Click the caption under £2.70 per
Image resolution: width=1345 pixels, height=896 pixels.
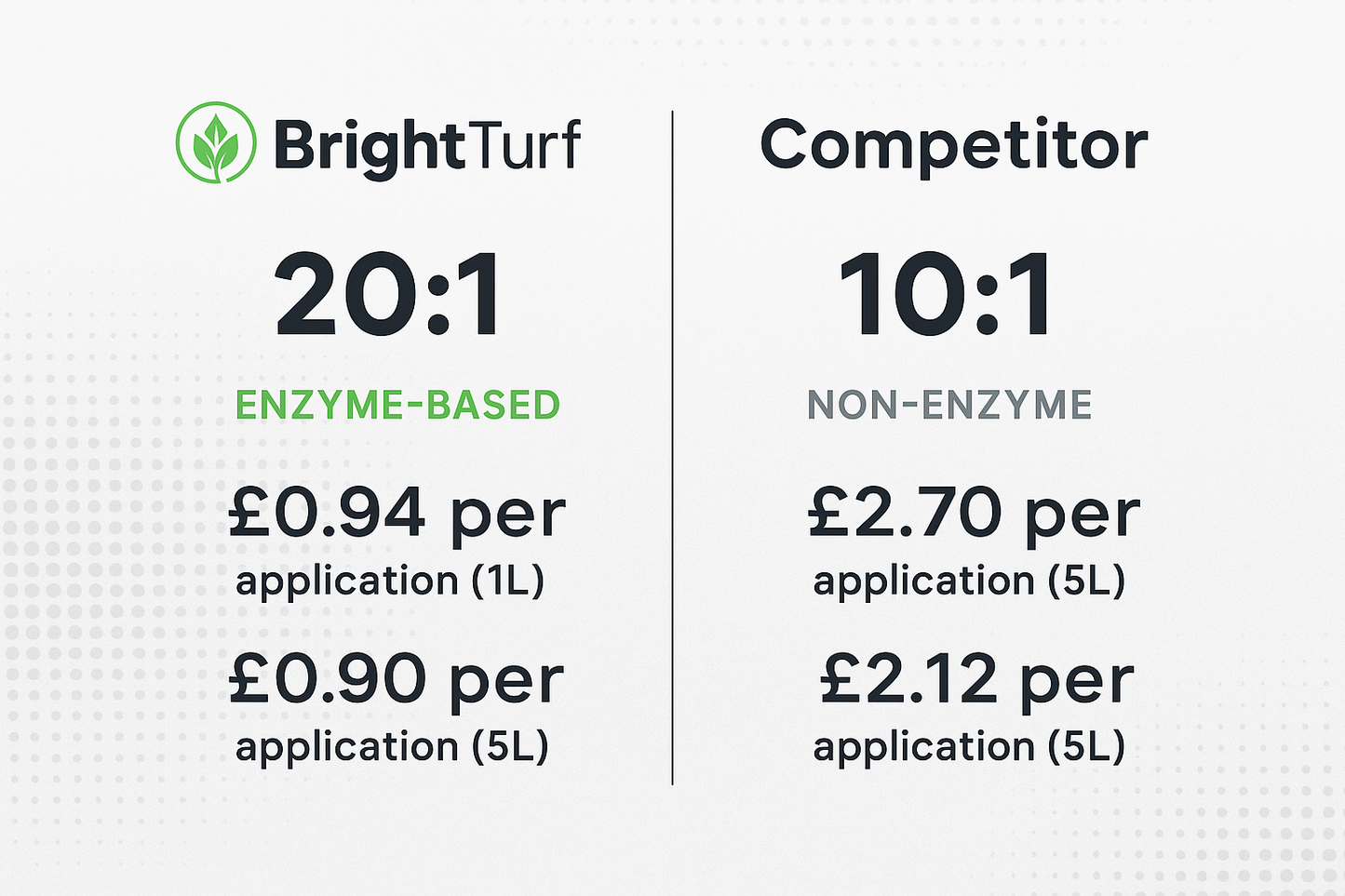coord(969,582)
